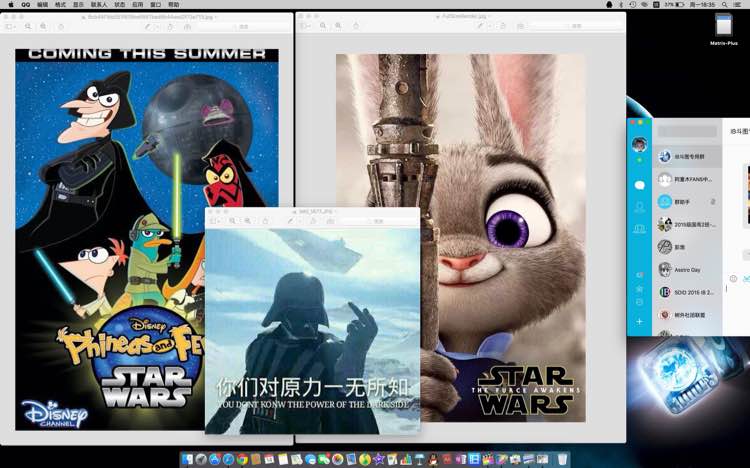Viewport: 750px width, 468px height.
Task: Click the plus icon in QQ sidebar
Action: [x=640, y=322]
